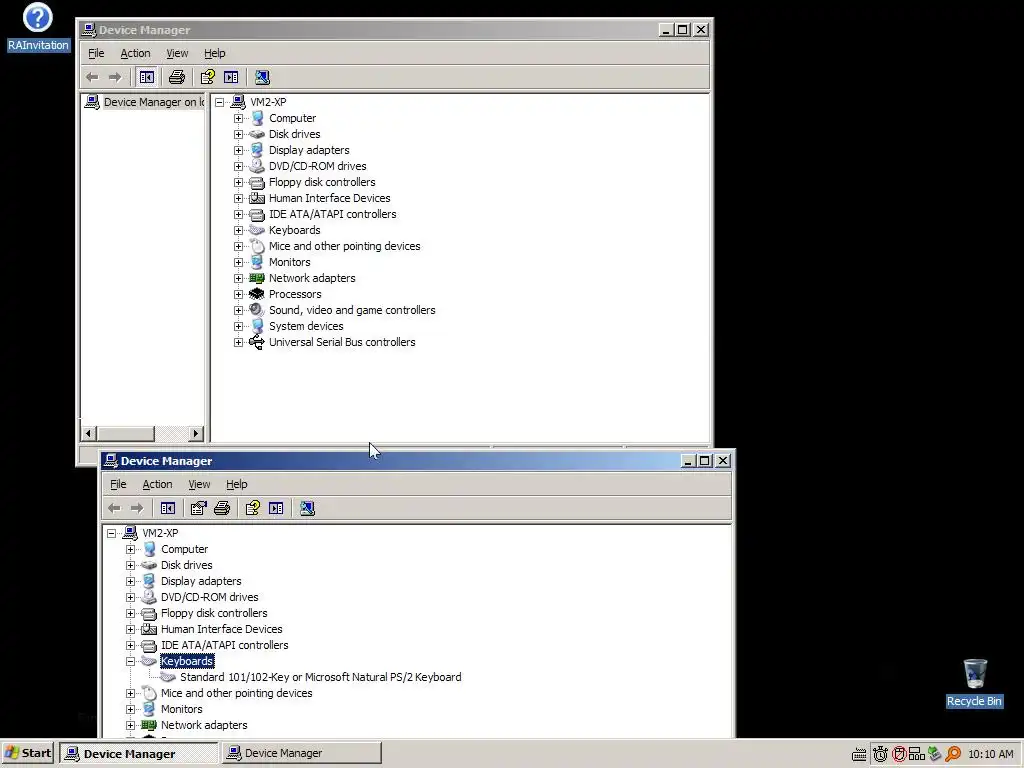Open the Help menu in the front Device Manager
The width and height of the screenshot is (1024, 768).
pyautogui.click(x=236, y=485)
